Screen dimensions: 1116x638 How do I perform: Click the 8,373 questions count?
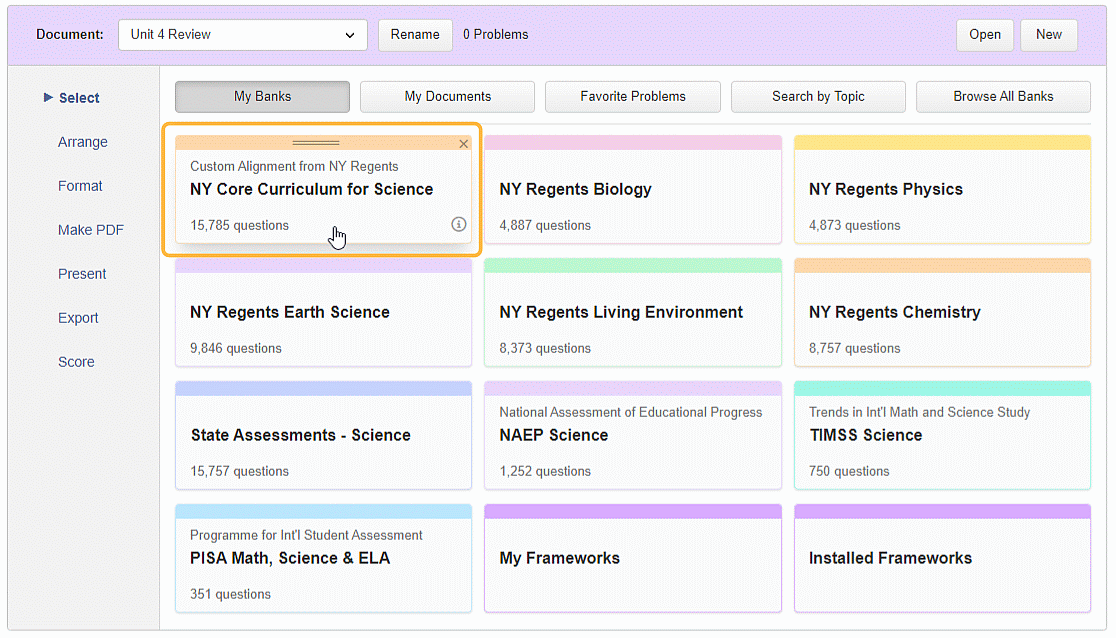545,349
